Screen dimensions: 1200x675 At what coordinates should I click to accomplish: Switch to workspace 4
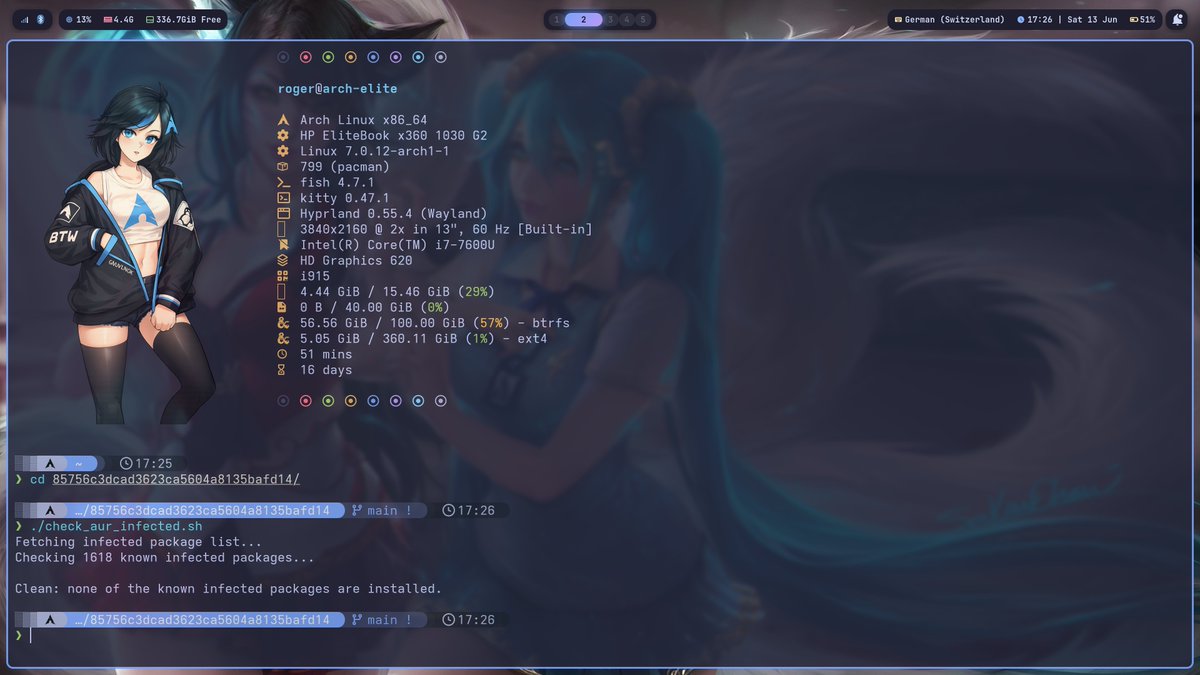(x=626, y=19)
